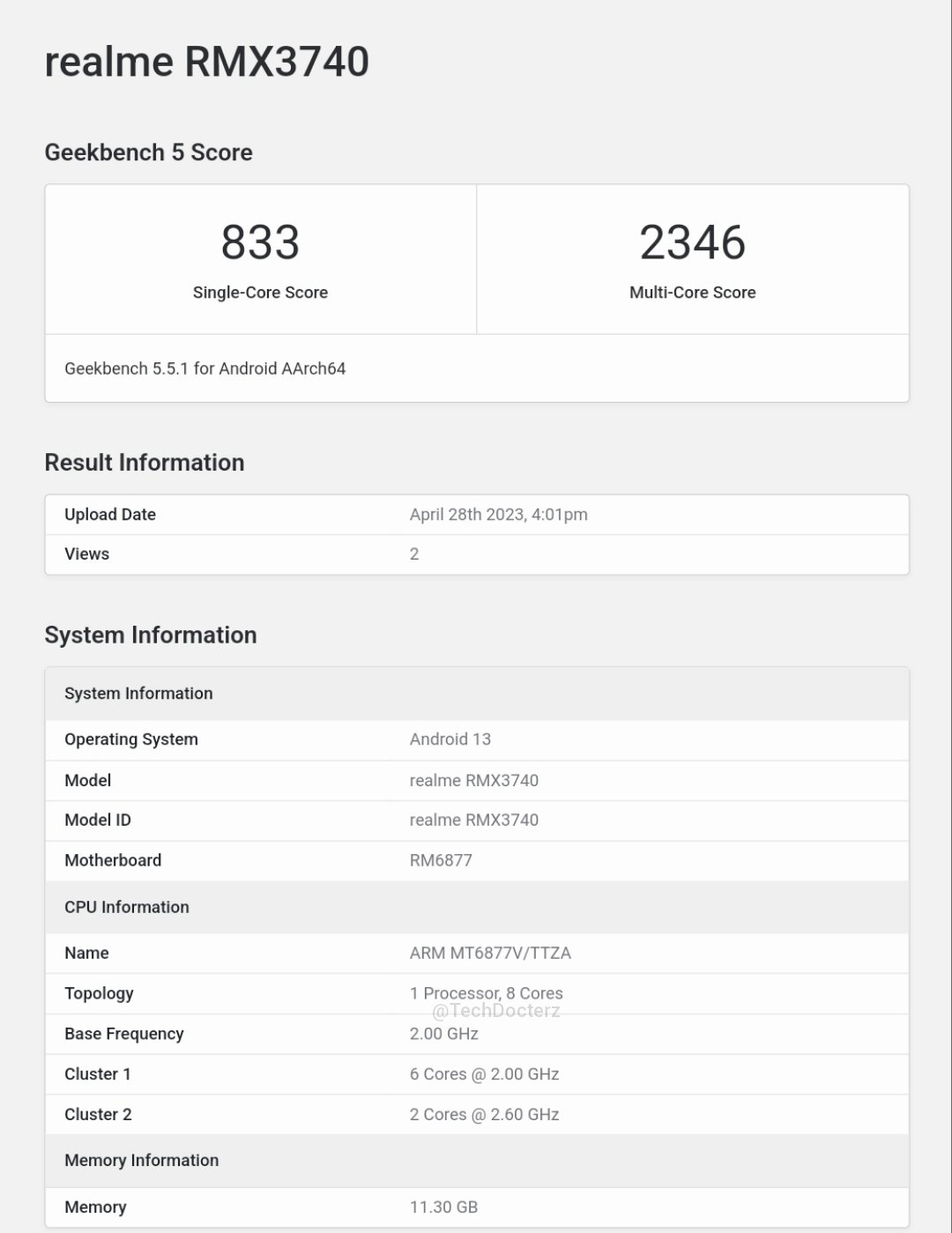Click the Multi-Core Score label

pos(693,293)
